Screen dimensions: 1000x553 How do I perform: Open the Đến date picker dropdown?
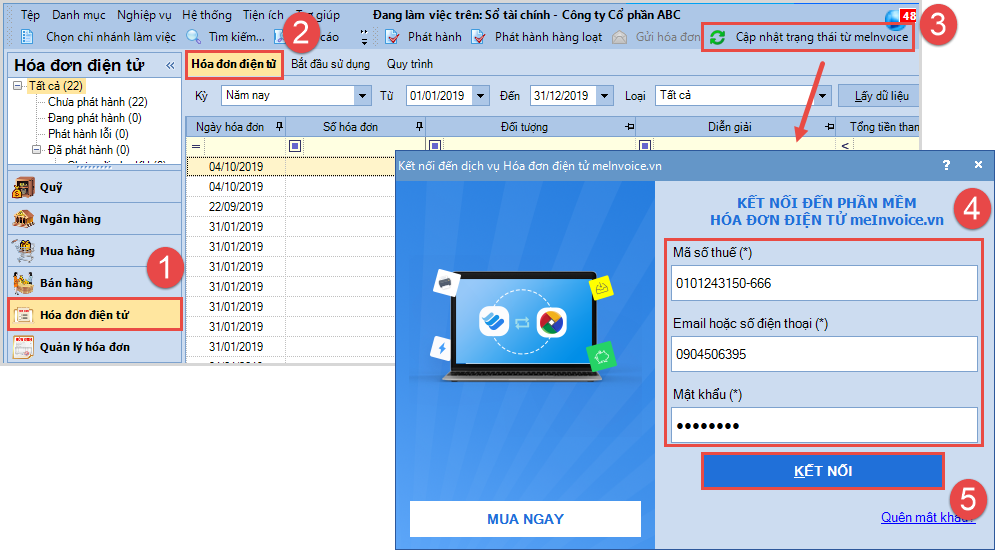[603, 96]
